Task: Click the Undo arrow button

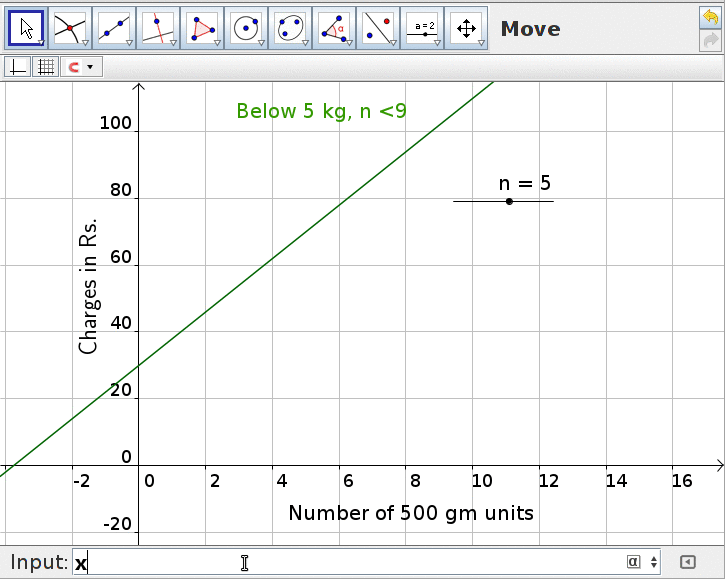Action: pos(711,17)
